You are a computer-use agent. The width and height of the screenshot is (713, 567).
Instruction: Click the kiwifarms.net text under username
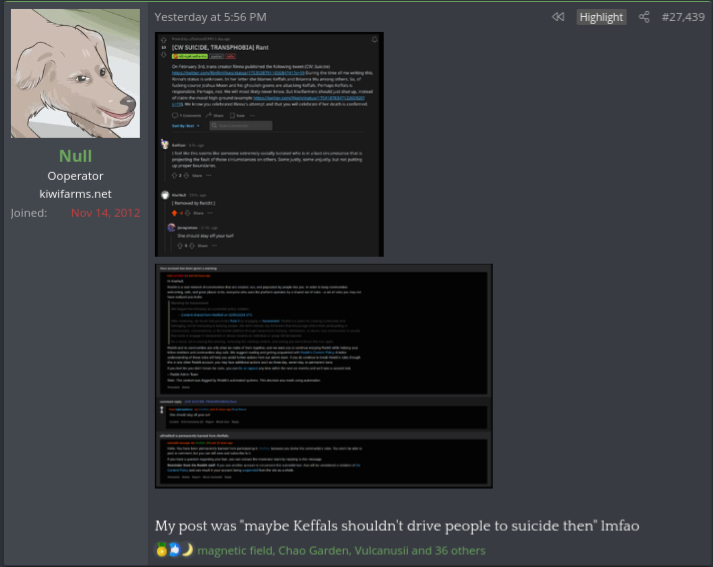click(x=75, y=193)
